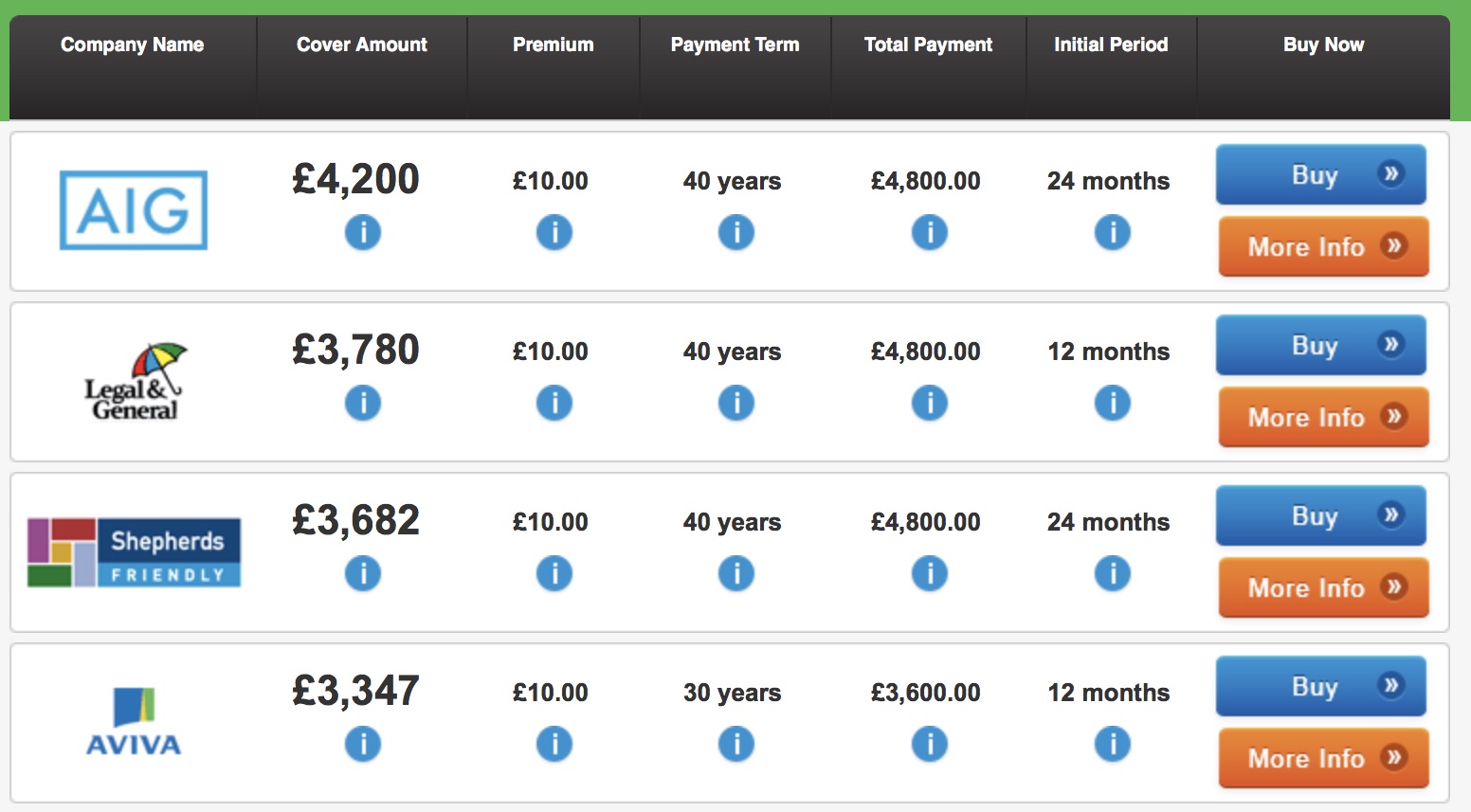This screenshot has width=1471, height=812.
Task: View More Info for Shepherds Friendly
Action: (x=1323, y=587)
